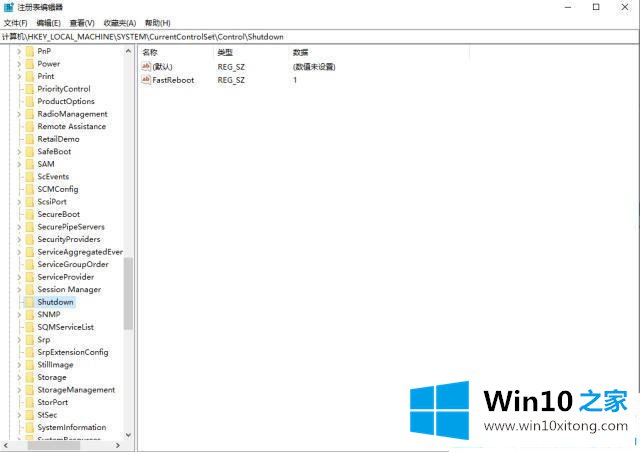The height and width of the screenshot is (452, 640).
Task: Click the 名称 column header
Action: [150, 52]
